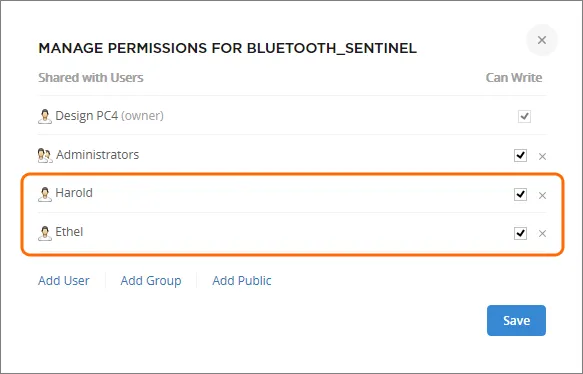Click the Administrators group icon
This screenshot has width=583, height=374.
click(45, 155)
